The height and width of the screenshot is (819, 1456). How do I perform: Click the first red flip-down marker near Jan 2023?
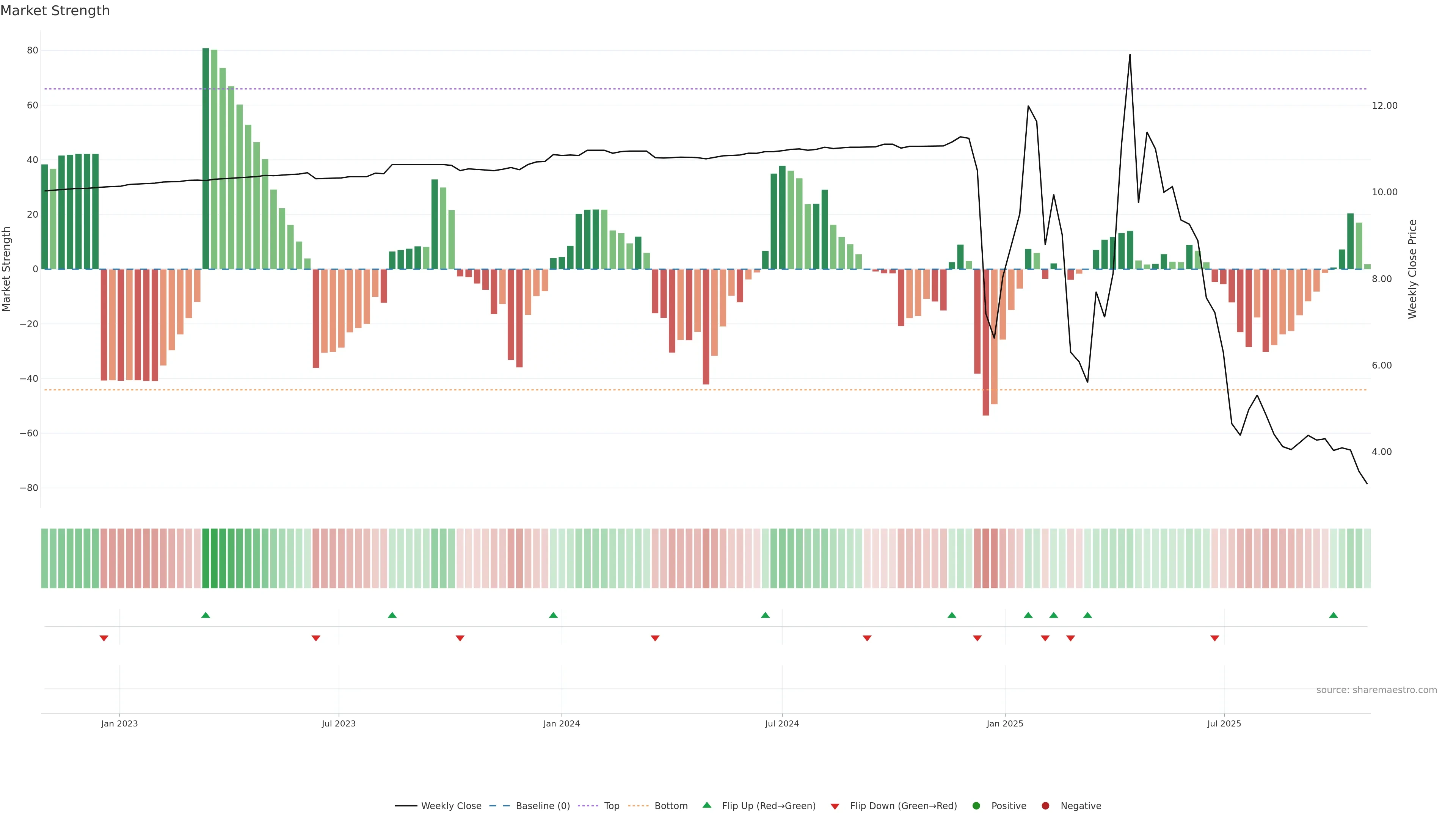104,638
